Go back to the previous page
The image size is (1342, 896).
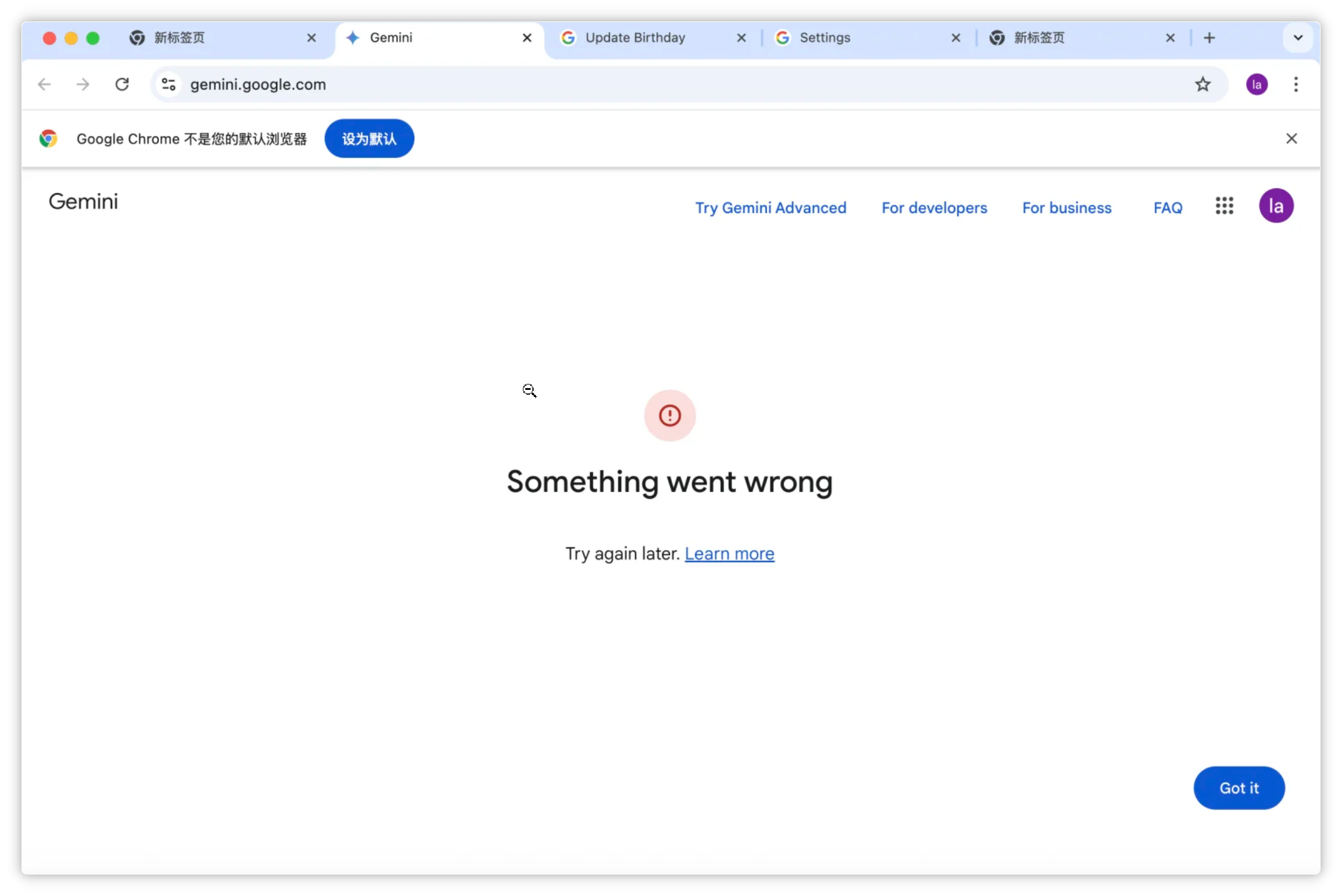point(44,84)
